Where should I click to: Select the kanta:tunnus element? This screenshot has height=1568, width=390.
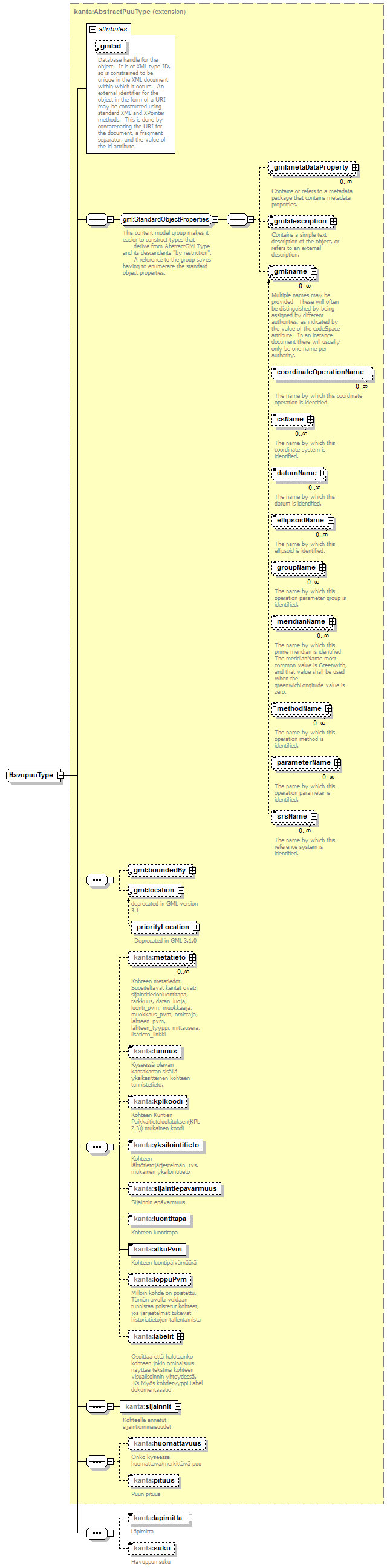tap(155, 1051)
